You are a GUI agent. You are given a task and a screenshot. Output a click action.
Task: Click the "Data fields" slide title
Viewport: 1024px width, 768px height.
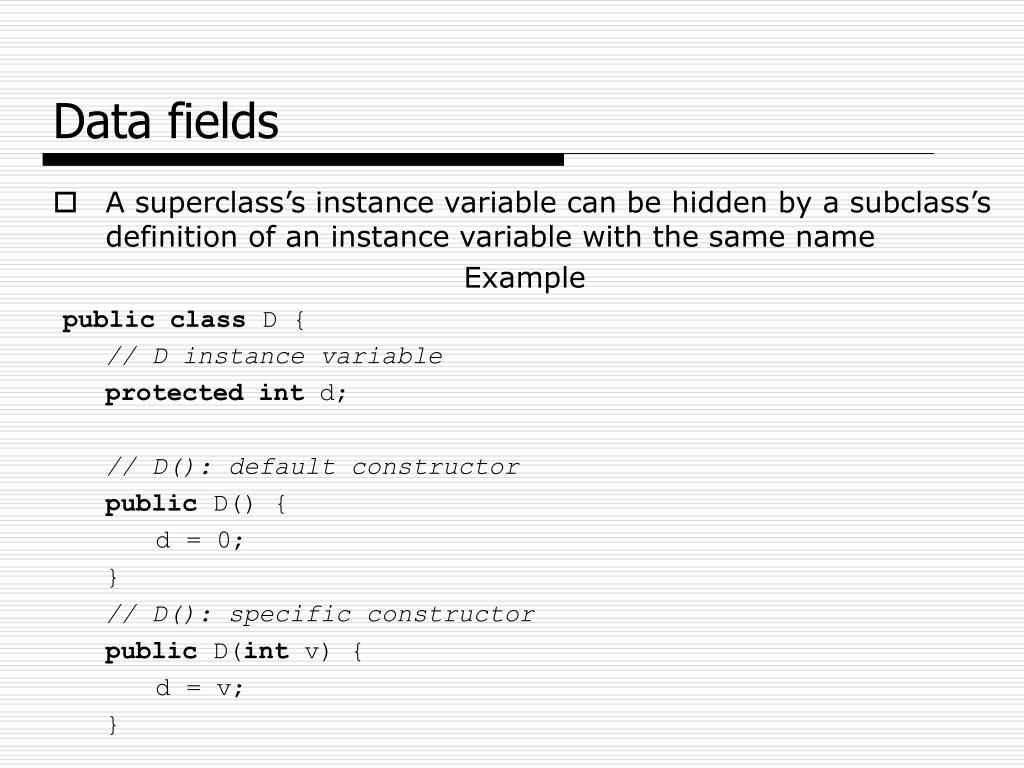click(166, 121)
